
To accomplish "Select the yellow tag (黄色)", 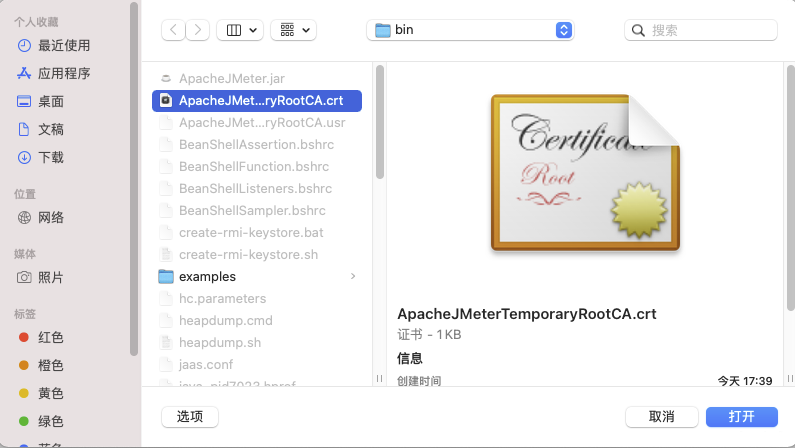I will coord(41,393).
